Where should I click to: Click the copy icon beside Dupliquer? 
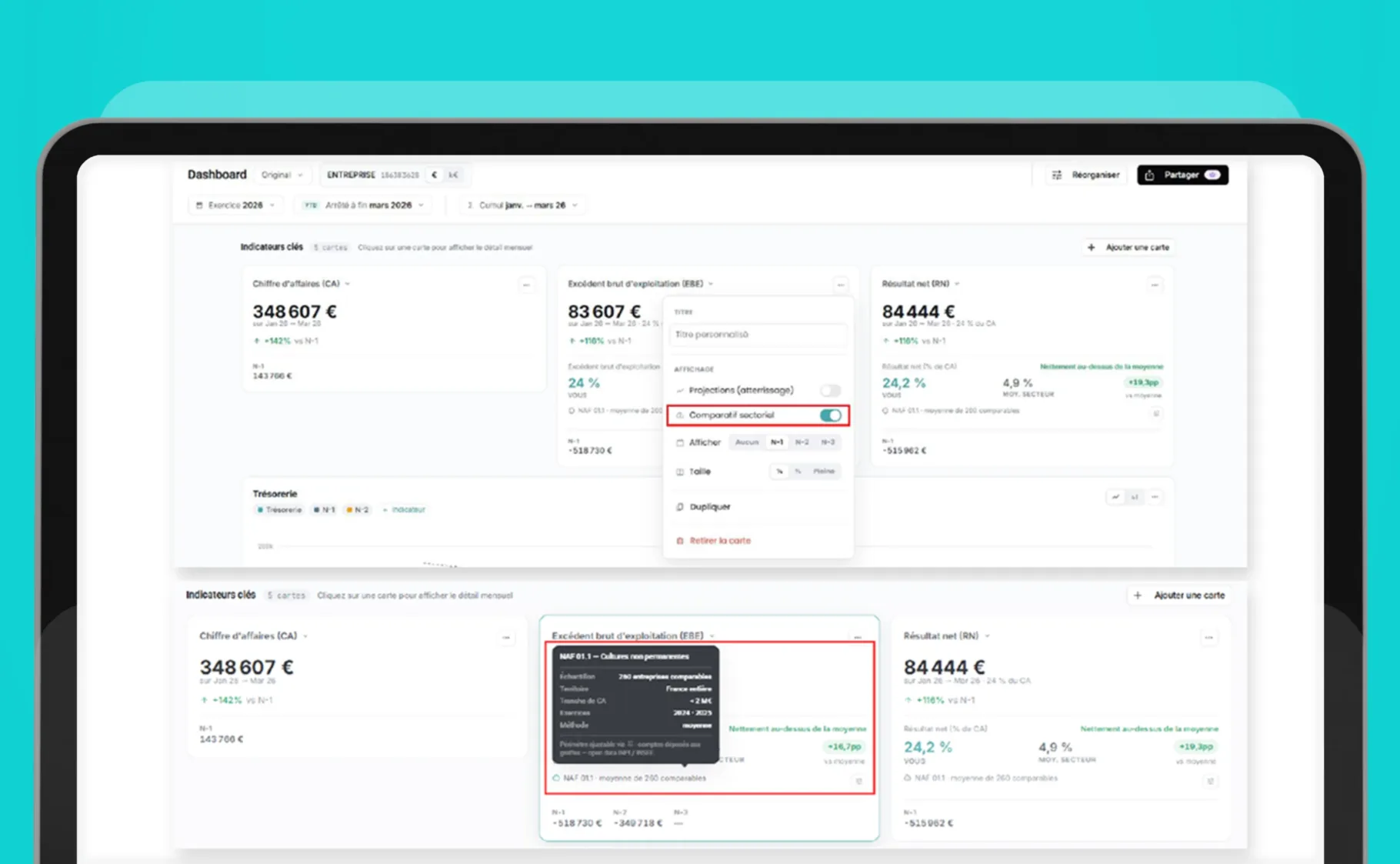pyautogui.click(x=680, y=507)
